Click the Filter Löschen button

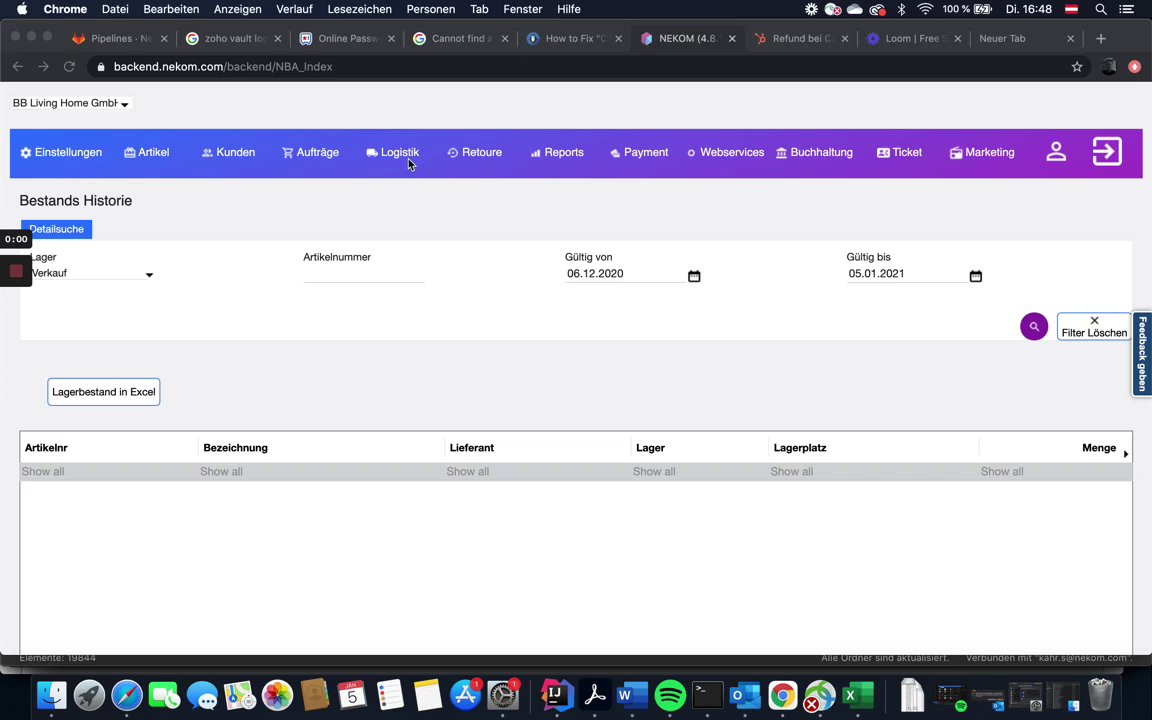pos(1094,327)
